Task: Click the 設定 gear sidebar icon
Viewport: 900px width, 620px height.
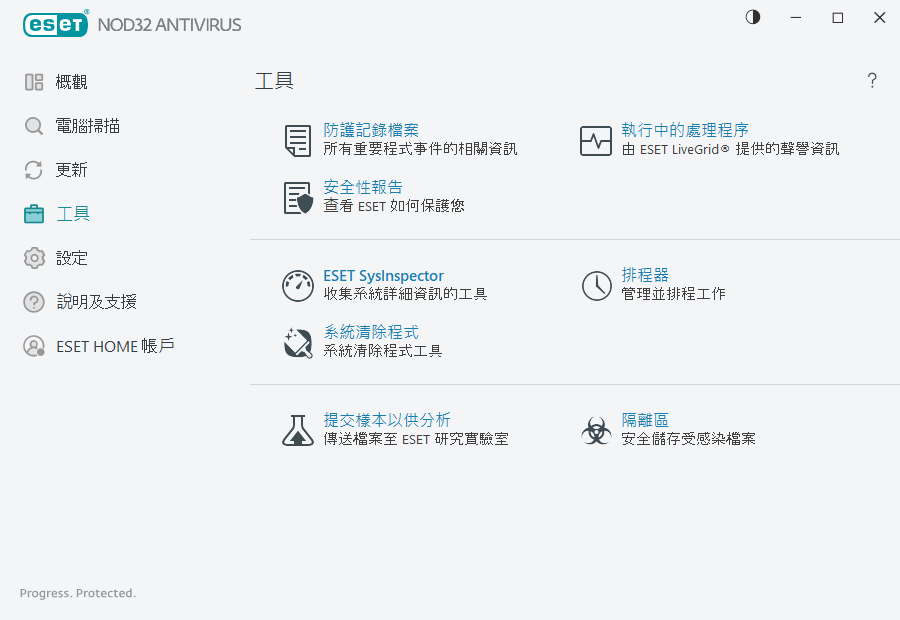Action: tap(34, 258)
